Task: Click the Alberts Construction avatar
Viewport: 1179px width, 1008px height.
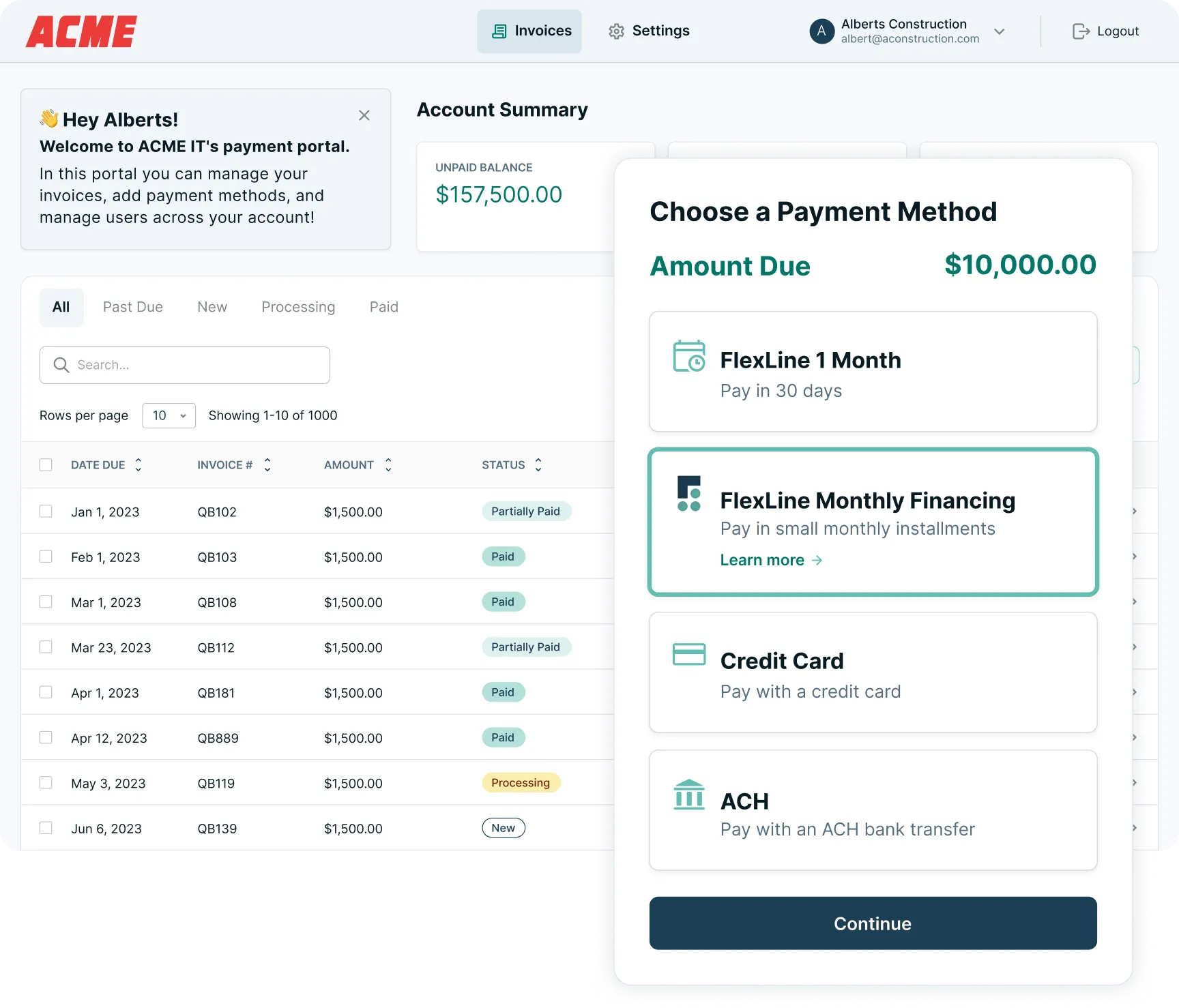Action: [x=822, y=31]
